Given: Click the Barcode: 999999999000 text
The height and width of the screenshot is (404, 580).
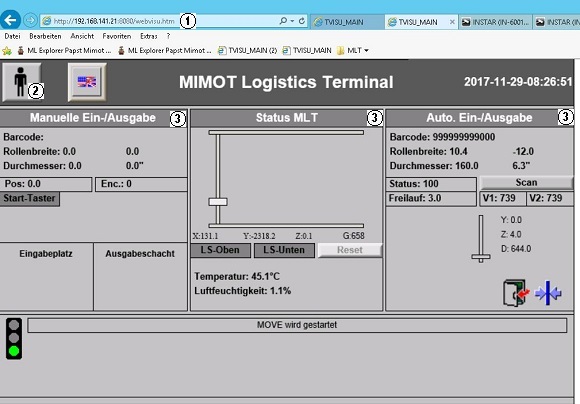Looking at the screenshot, I should [x=442, y=137].
